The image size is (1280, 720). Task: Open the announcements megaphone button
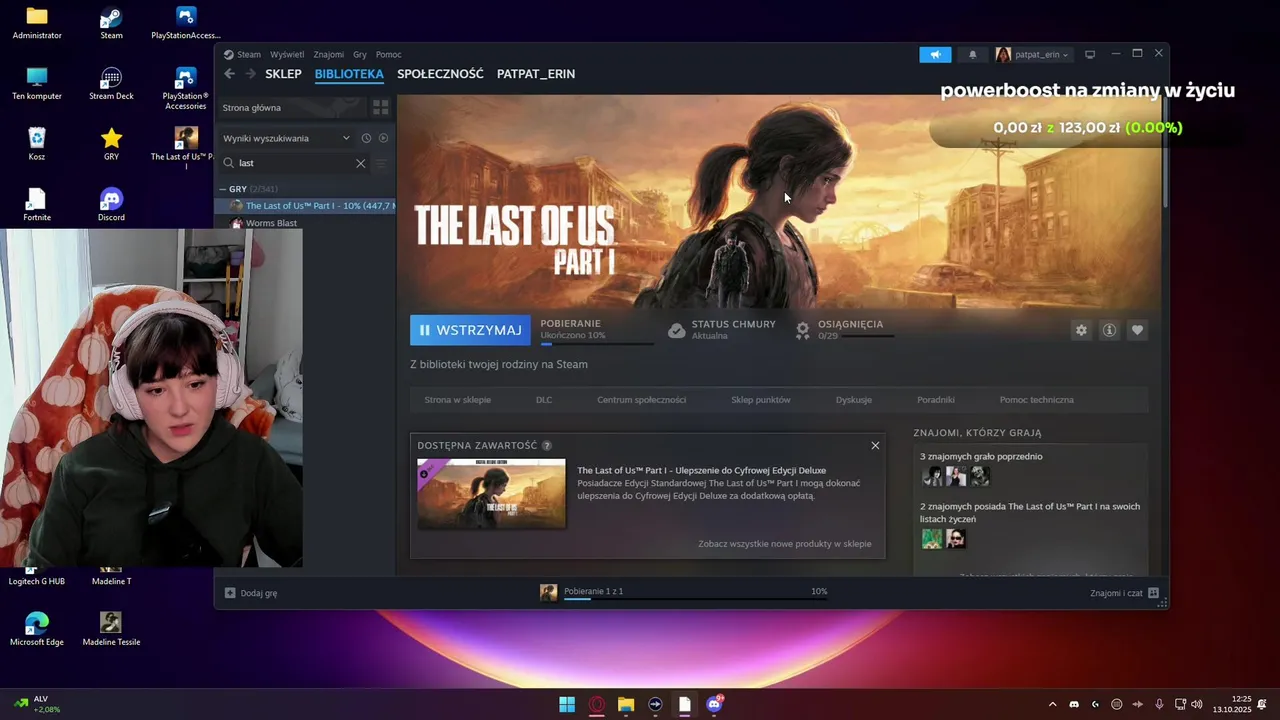(935, 55)
